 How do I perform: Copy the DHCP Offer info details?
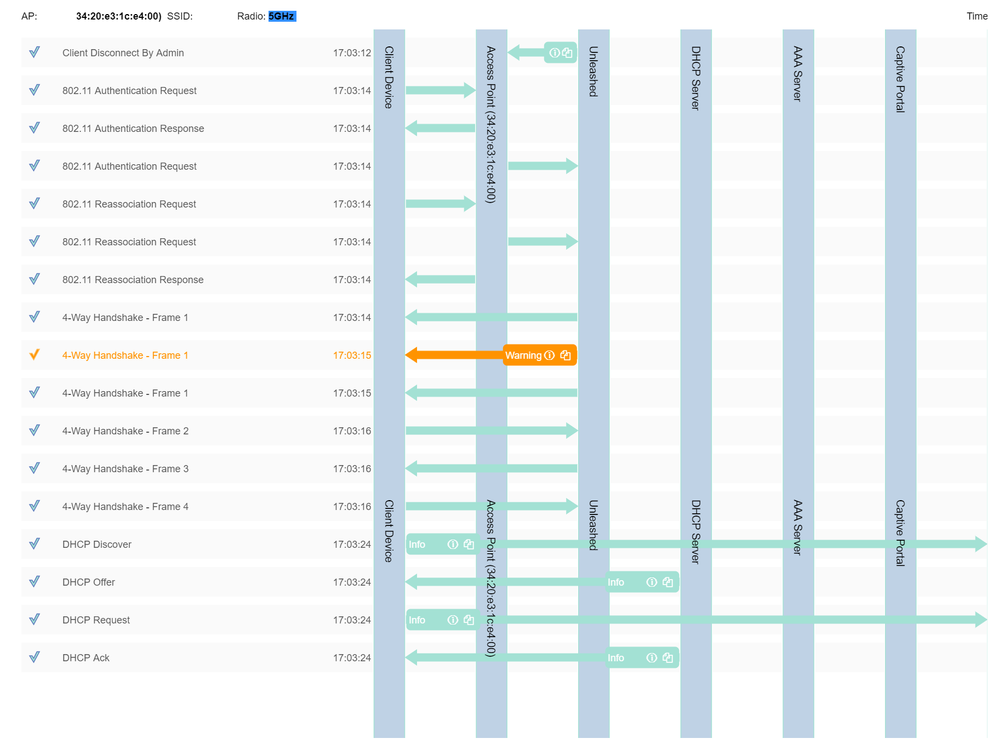click(667, 583)
